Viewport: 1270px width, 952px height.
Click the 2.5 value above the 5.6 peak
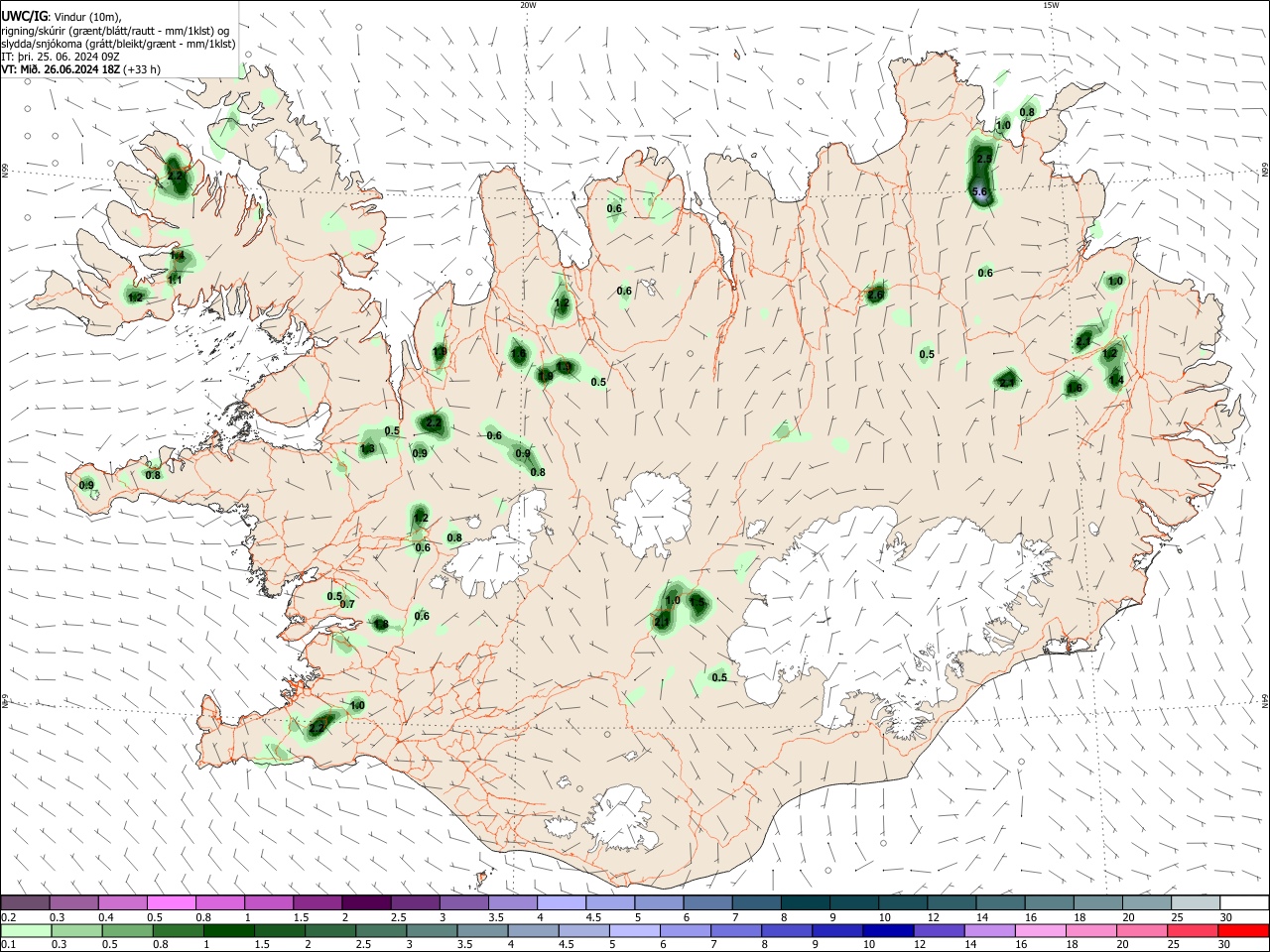tap(984, 159)
